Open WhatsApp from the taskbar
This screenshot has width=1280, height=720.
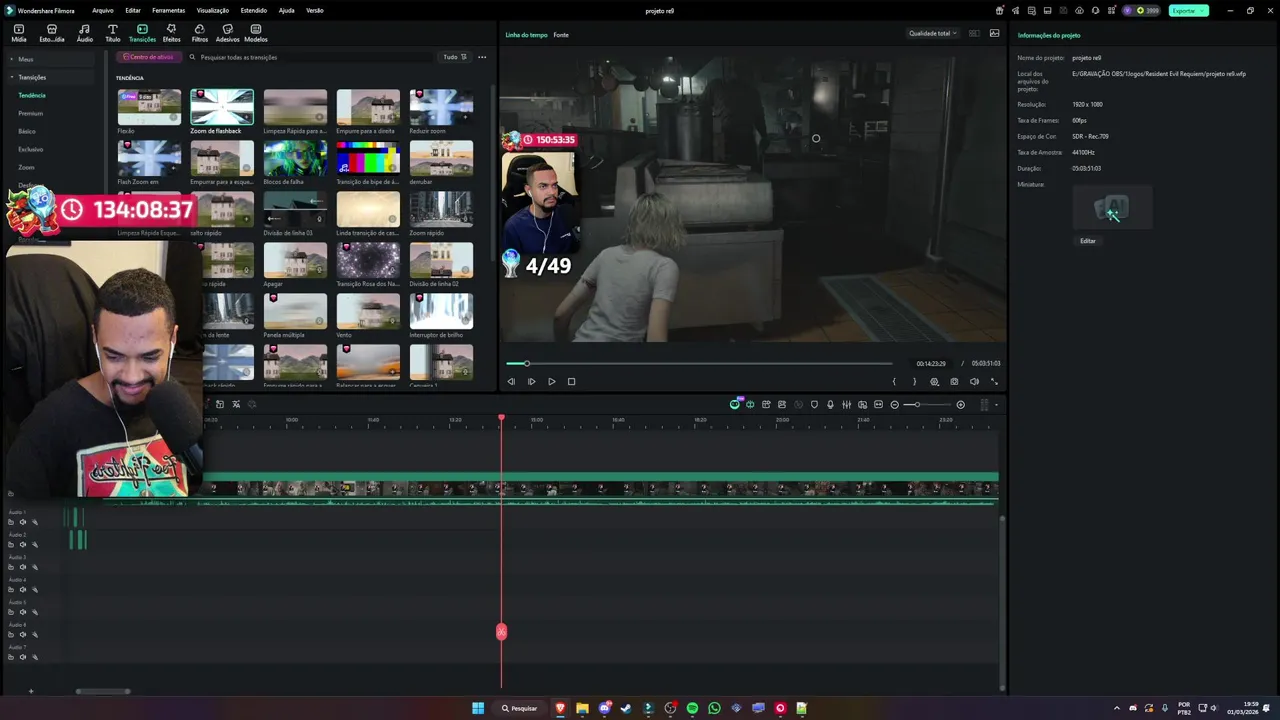point(714,708)
